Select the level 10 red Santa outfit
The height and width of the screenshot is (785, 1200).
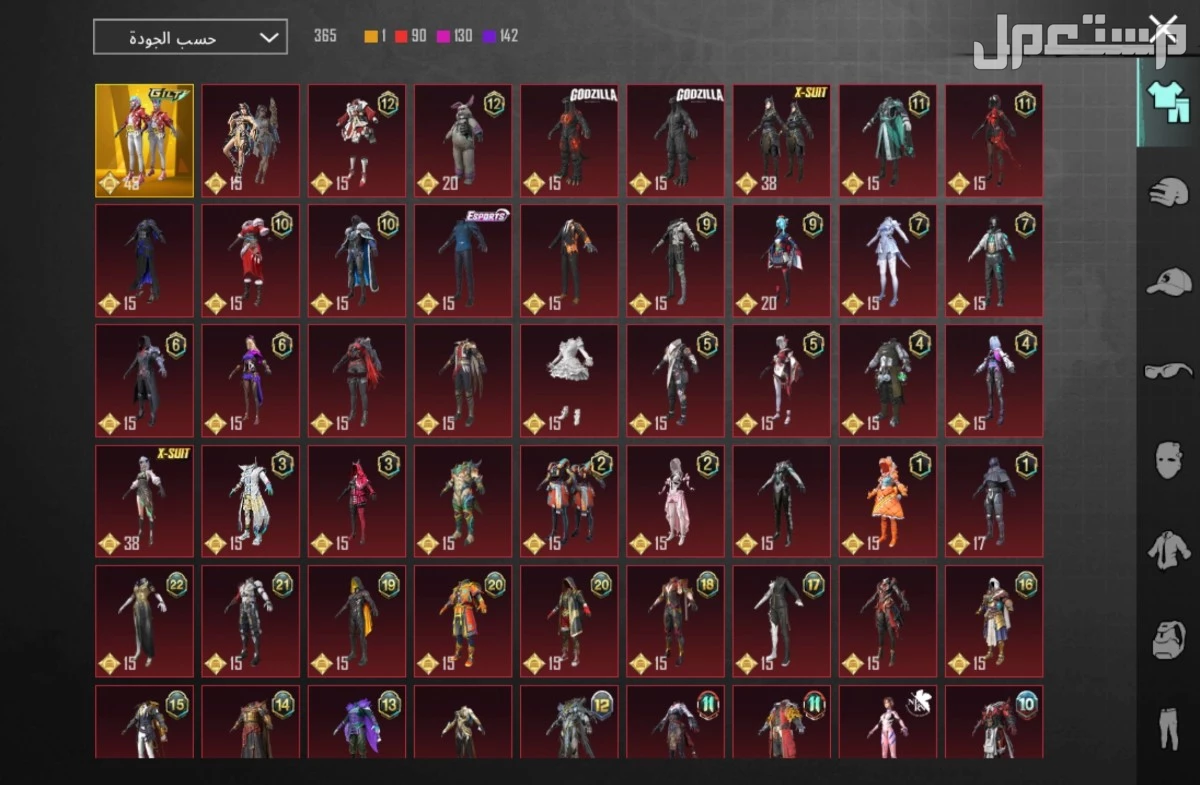[x=250, y=260]
